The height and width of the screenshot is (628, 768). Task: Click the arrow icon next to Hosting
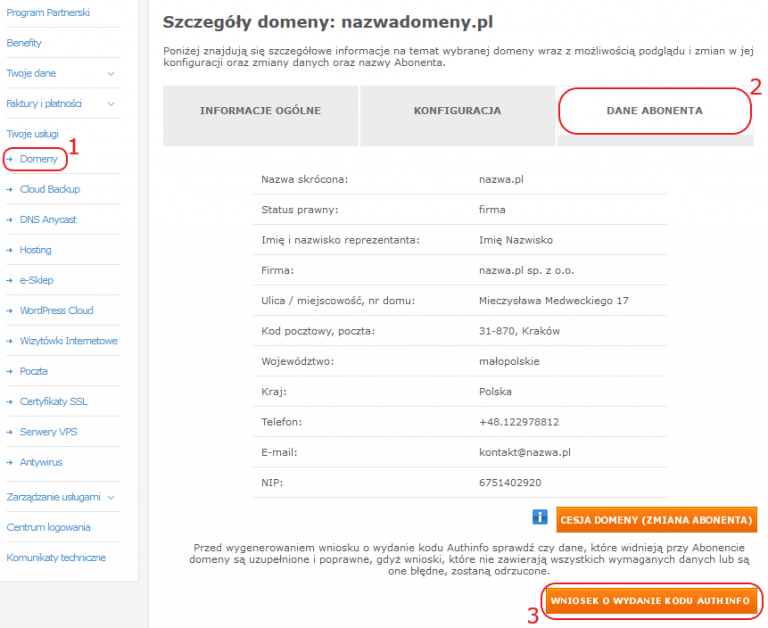(x=10, y=250)
